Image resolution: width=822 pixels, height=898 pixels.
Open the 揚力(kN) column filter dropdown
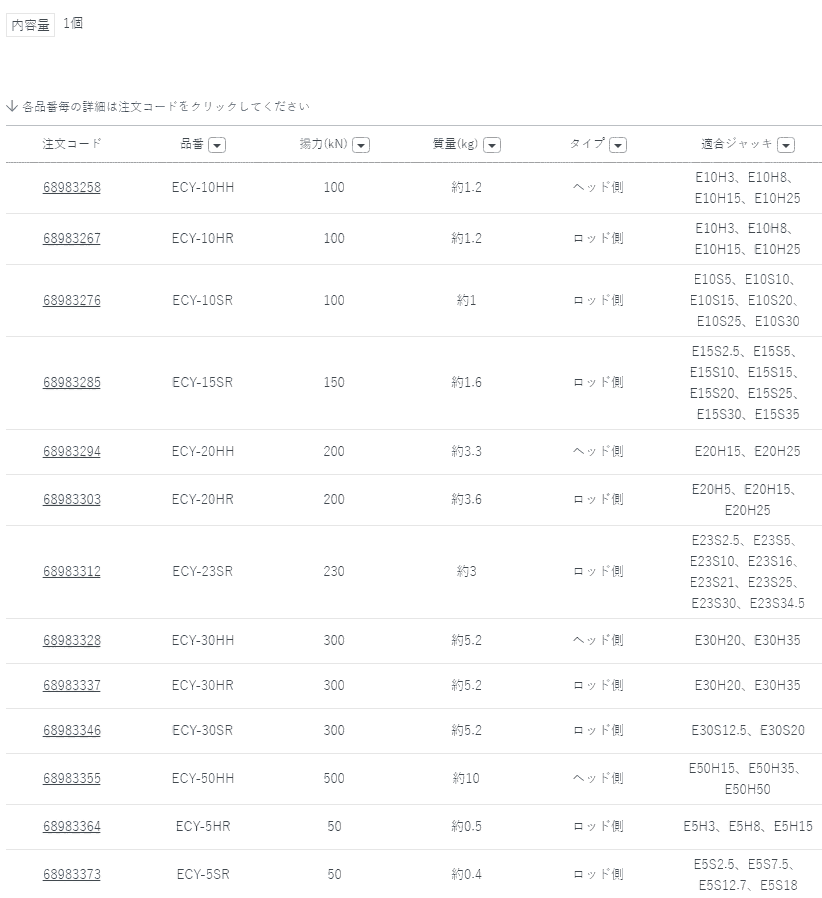click(x=361, y=145)
